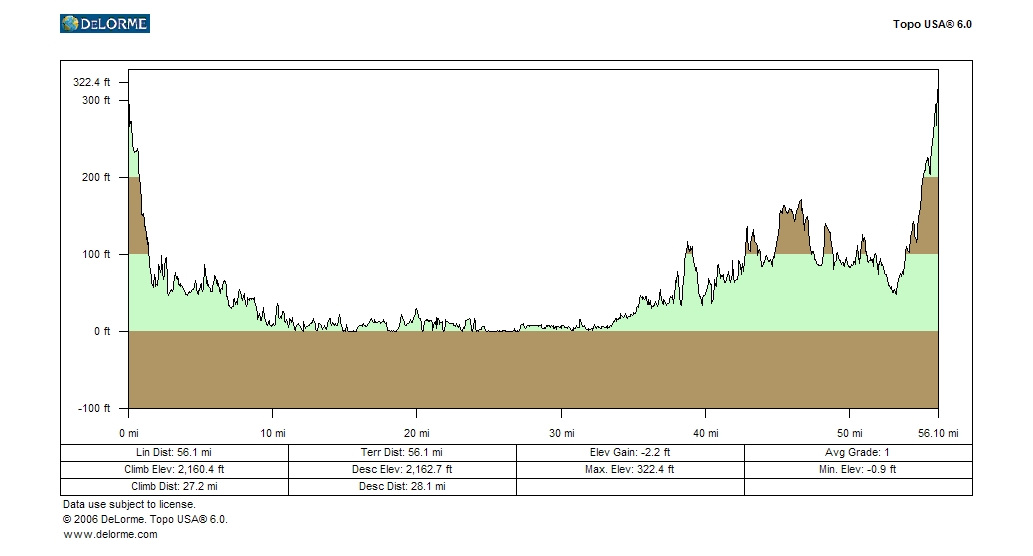The image size is (1033, 556).
Task: Select the Desc Elev 2,162.7 ft cell
Action: 402,469
